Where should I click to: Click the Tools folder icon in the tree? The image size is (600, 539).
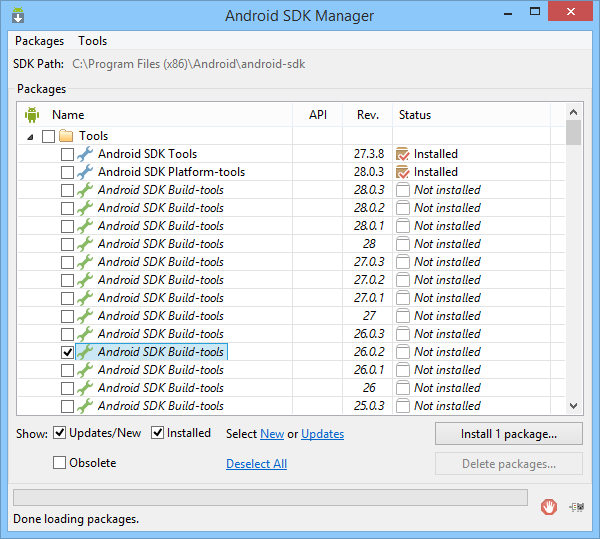[66, 135]
